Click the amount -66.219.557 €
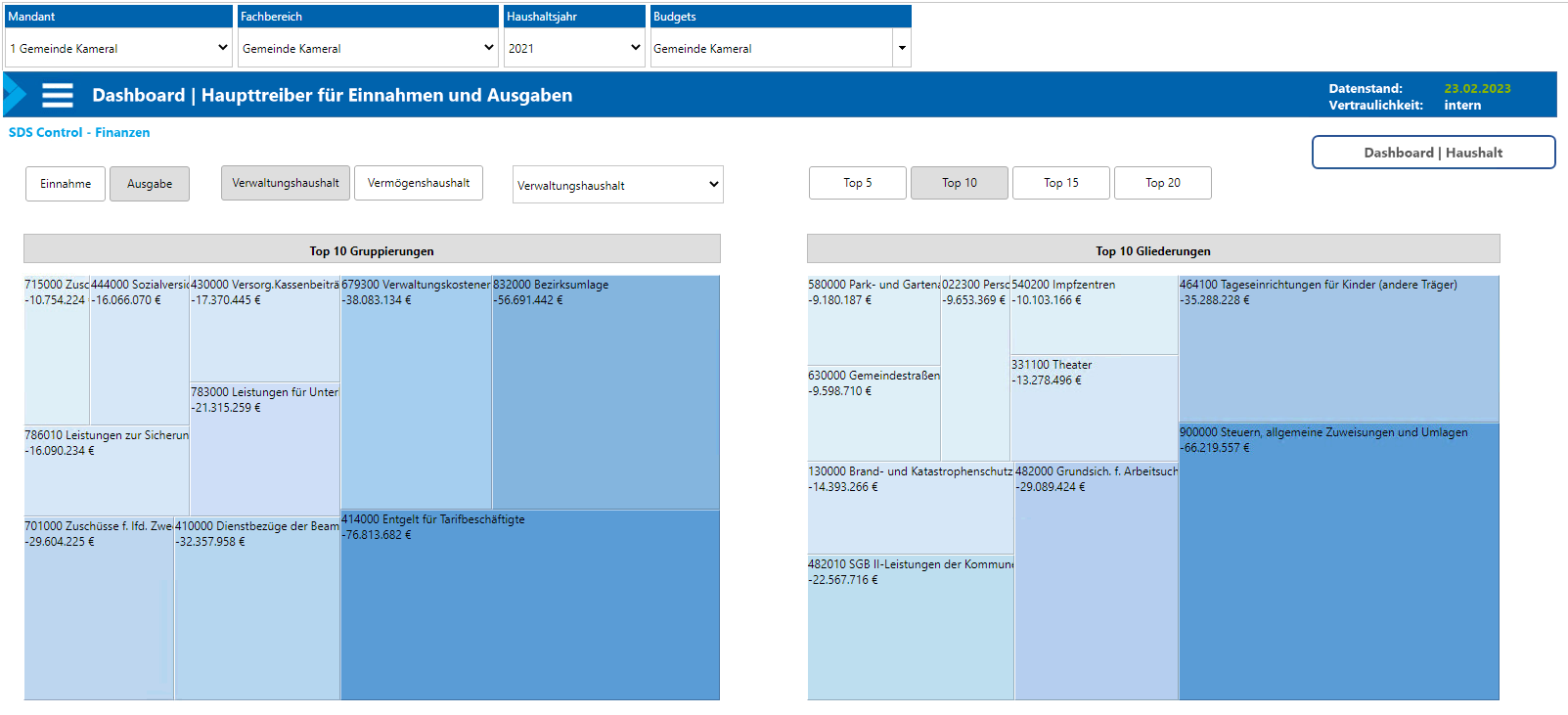This screenshot has height=715, width=1568. coord(1215,448)
